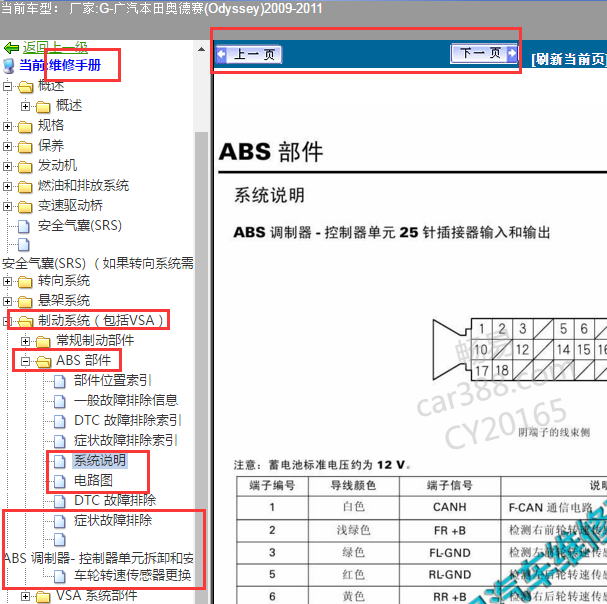Expand the 燃油和排放系统 folder

coord(7,186)
